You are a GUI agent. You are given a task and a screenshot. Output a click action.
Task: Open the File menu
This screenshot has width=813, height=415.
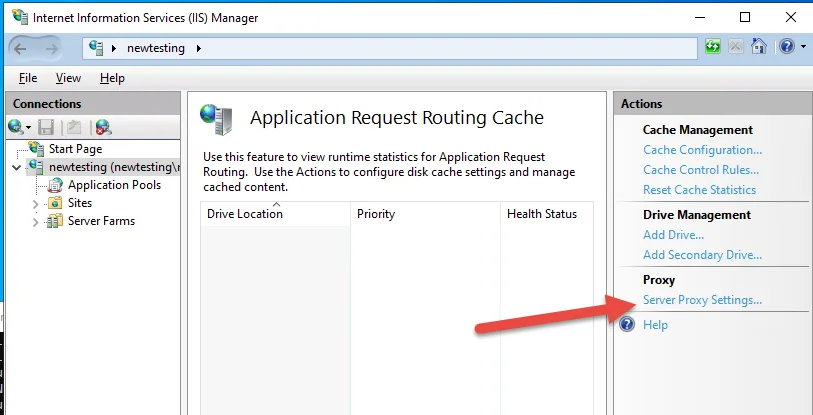(28, 78)
